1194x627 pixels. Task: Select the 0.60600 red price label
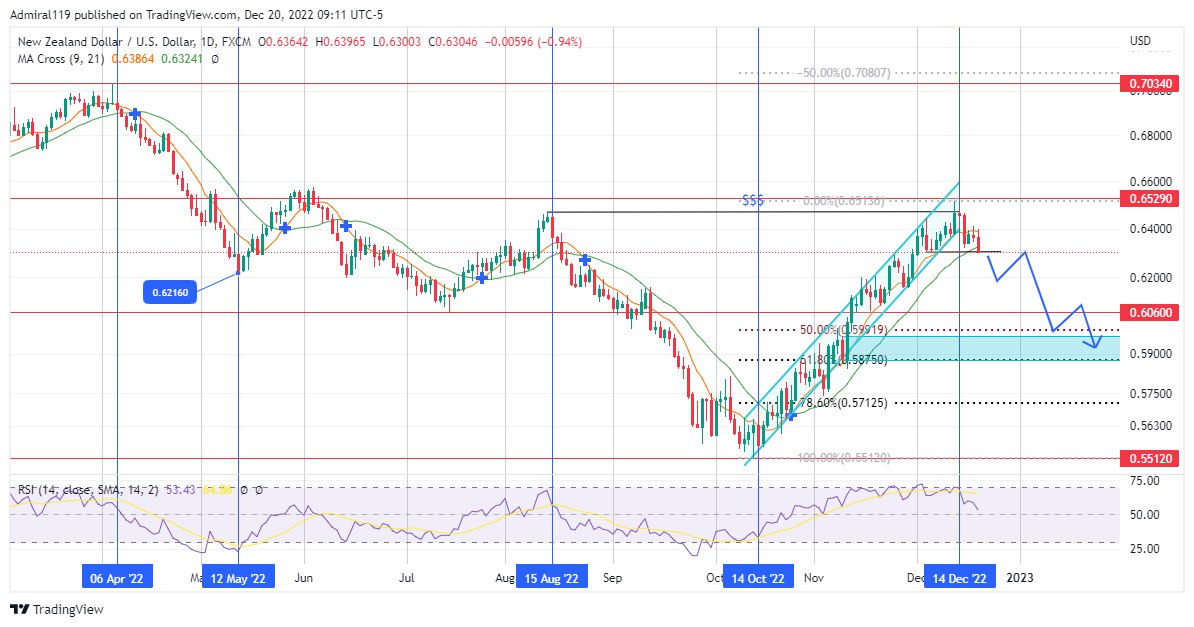pos(1151,312)
